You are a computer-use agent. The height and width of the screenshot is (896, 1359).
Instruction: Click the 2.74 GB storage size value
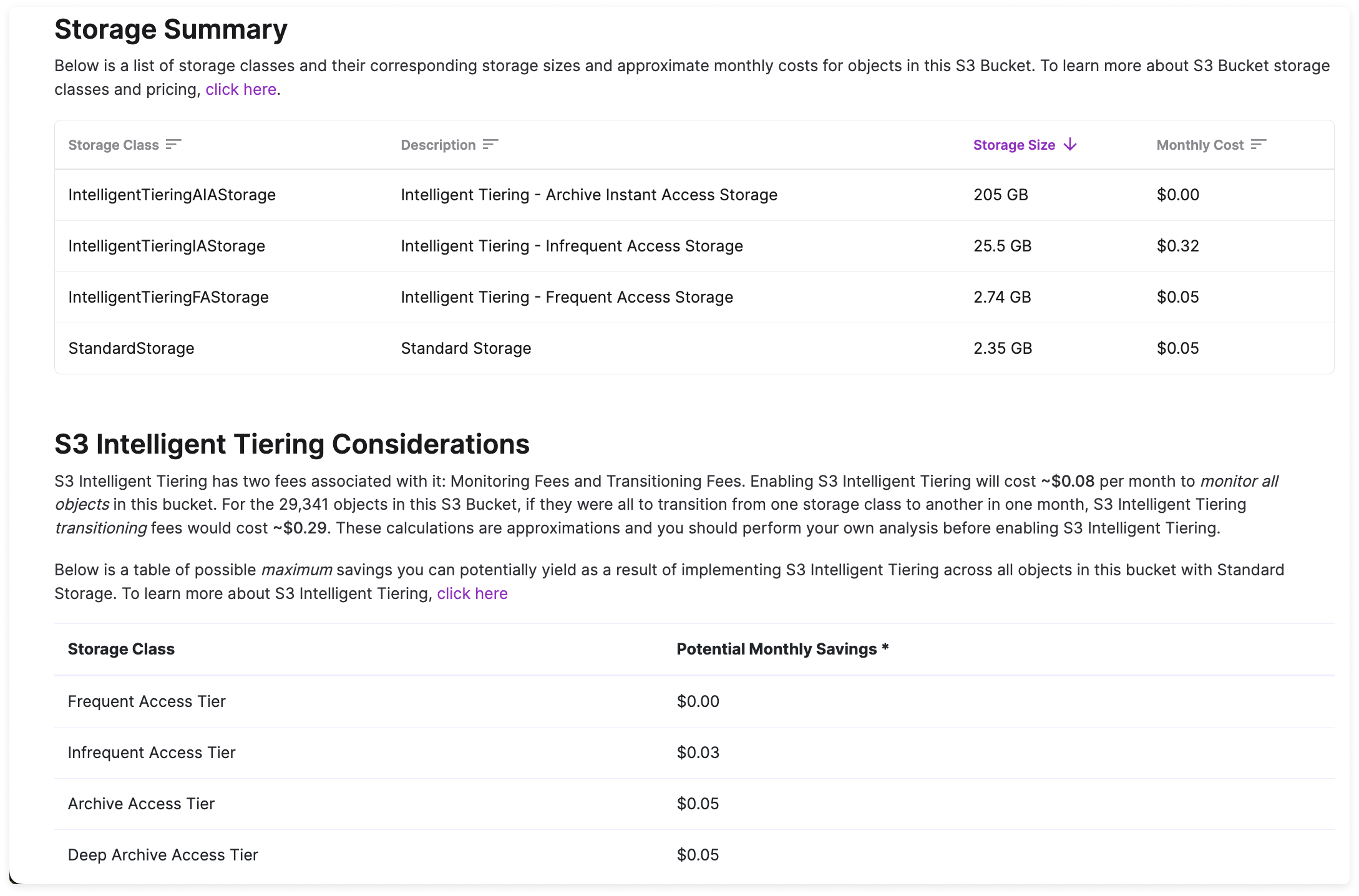(1002, 297)
